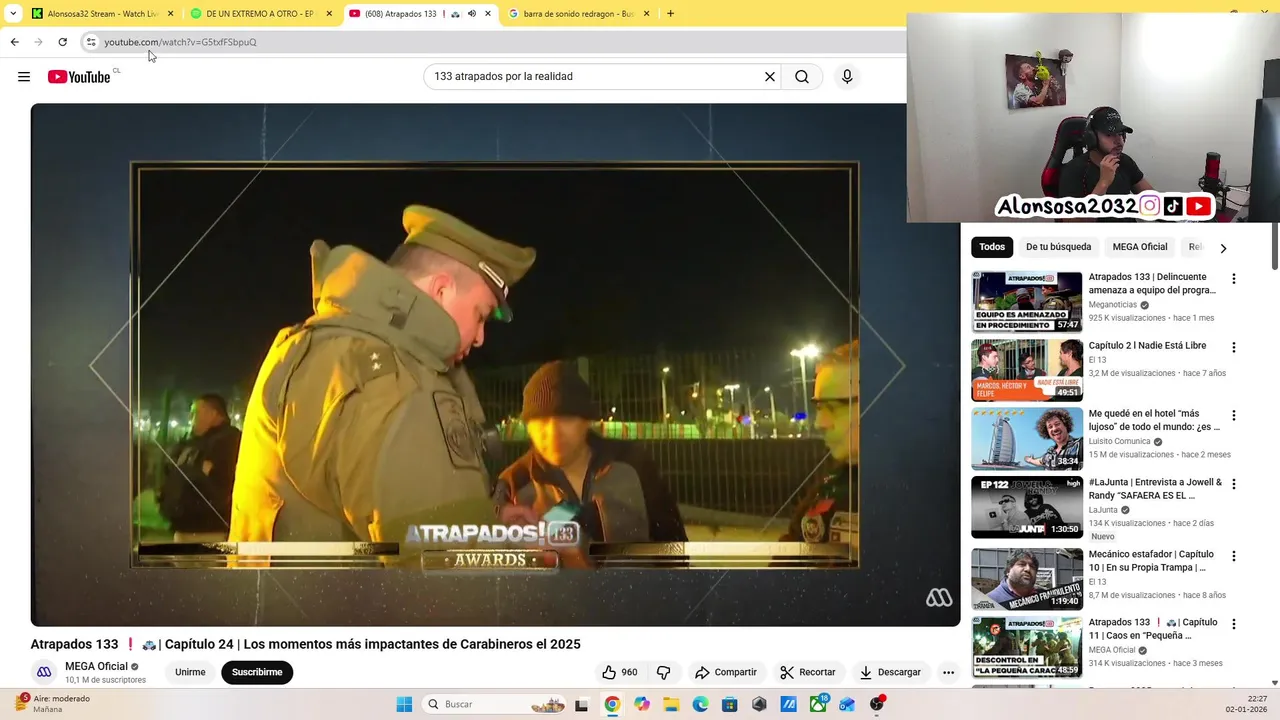Click the Recortar clip button
Viewport: 1280px width, 720px height.
(808, 672)
